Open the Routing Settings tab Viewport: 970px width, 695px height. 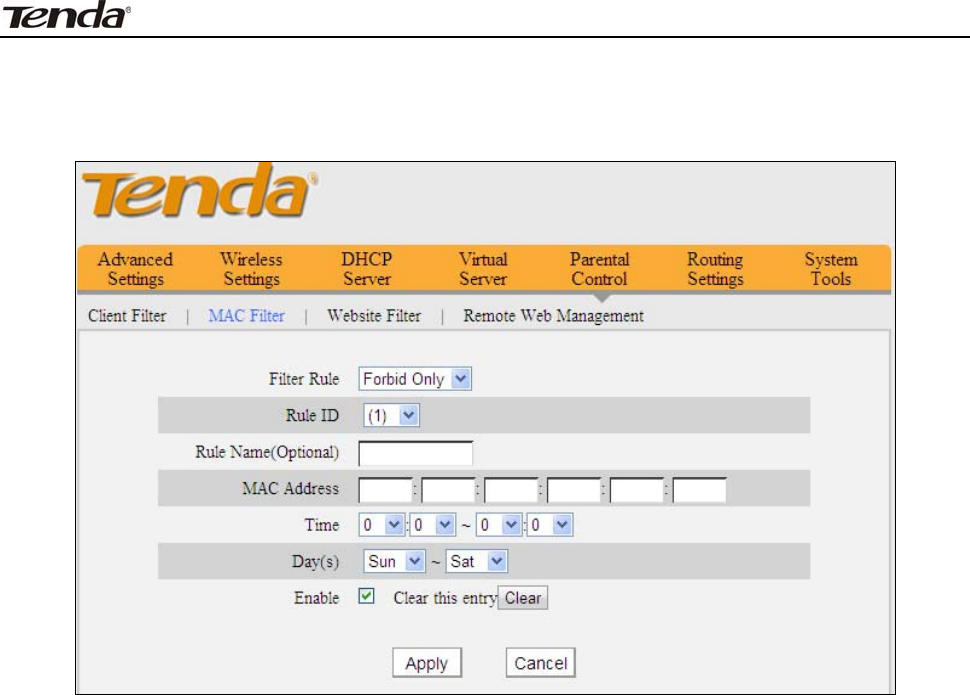715,269
